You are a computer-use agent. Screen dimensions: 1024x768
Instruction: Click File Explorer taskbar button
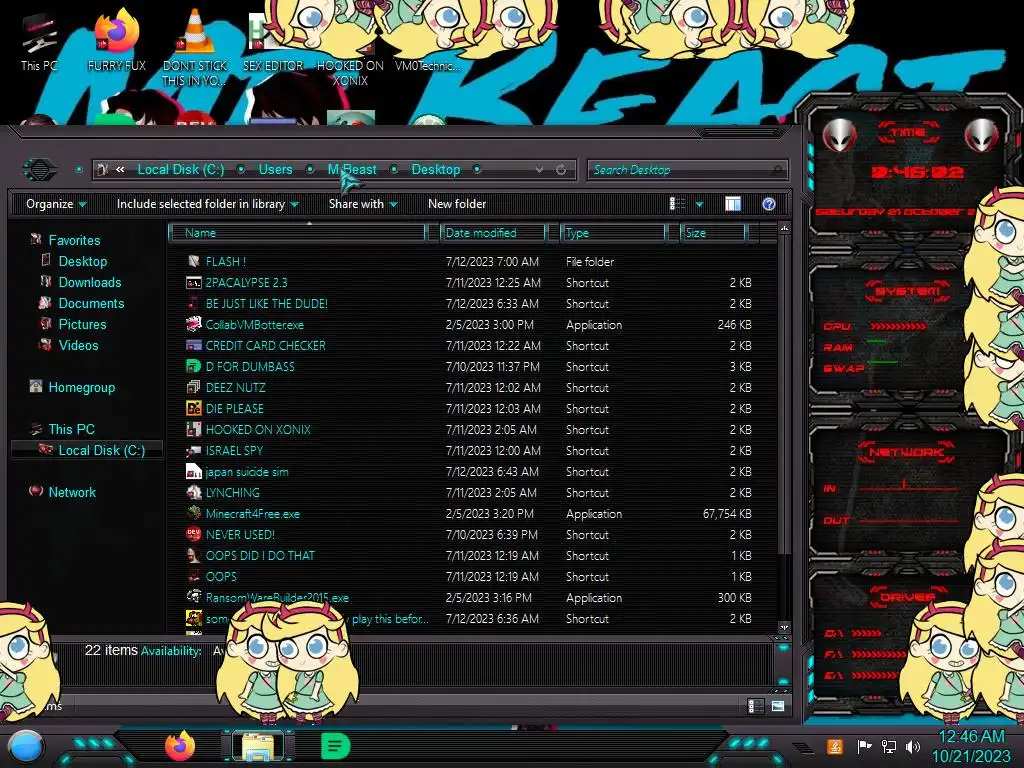(259, 746)
